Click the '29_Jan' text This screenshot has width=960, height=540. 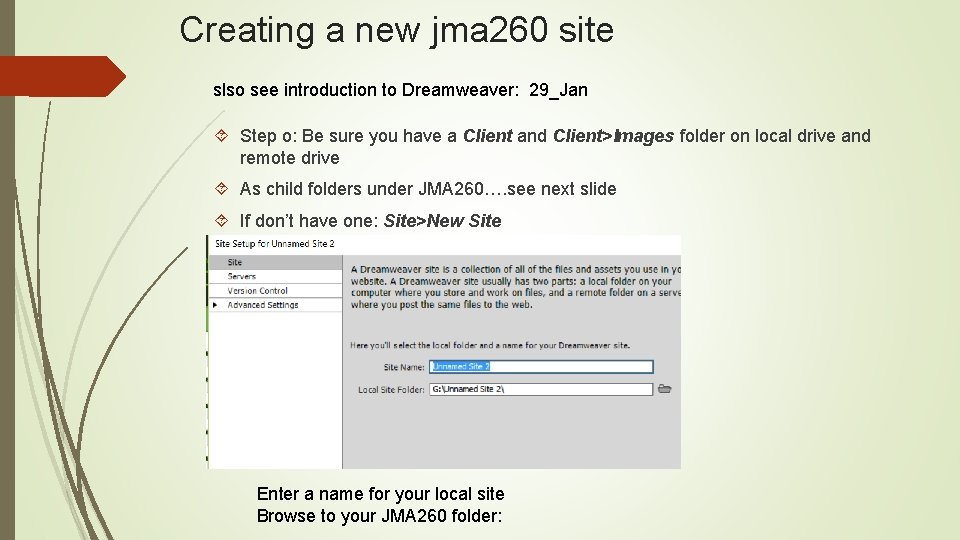(x=558, y=90)
